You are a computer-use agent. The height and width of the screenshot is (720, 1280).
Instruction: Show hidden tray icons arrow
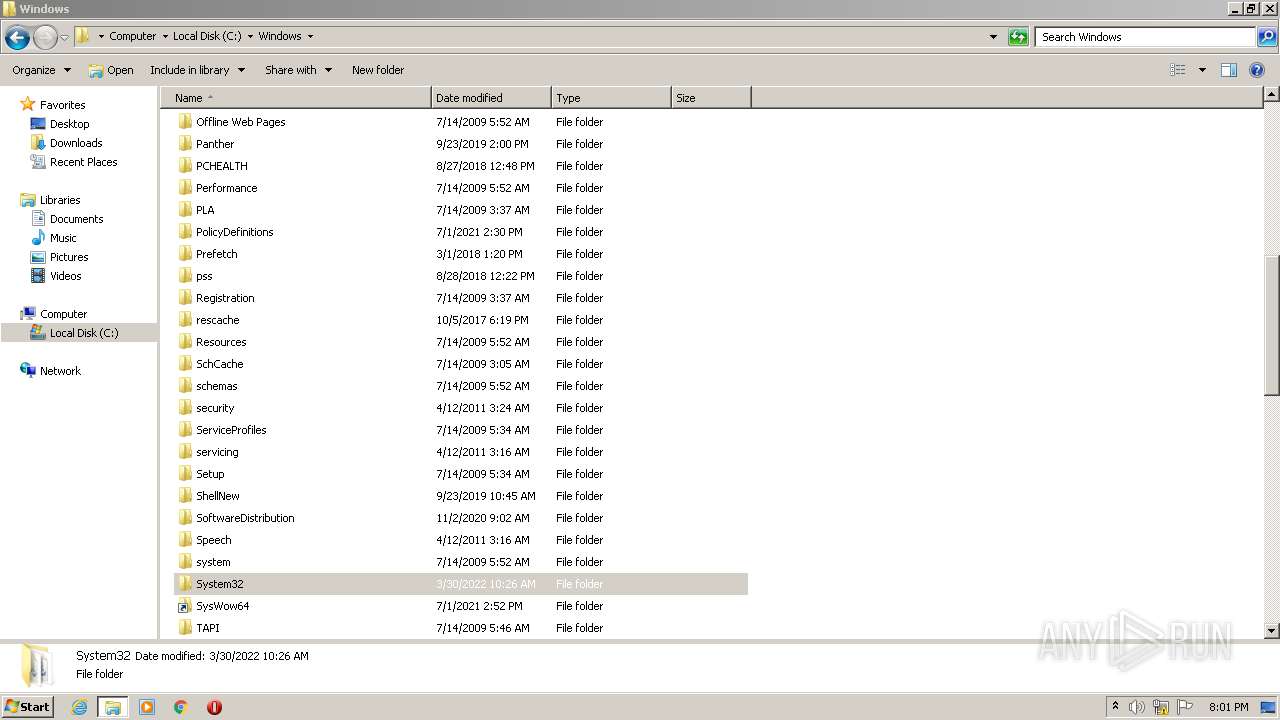[1115, 706]
